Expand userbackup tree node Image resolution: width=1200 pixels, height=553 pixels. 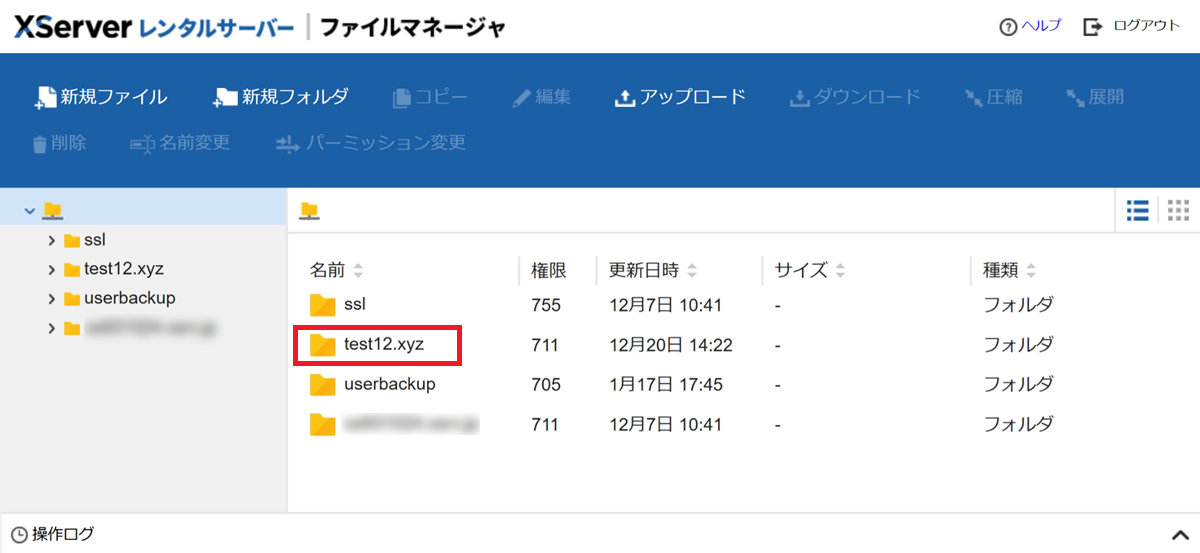point(52,299)
